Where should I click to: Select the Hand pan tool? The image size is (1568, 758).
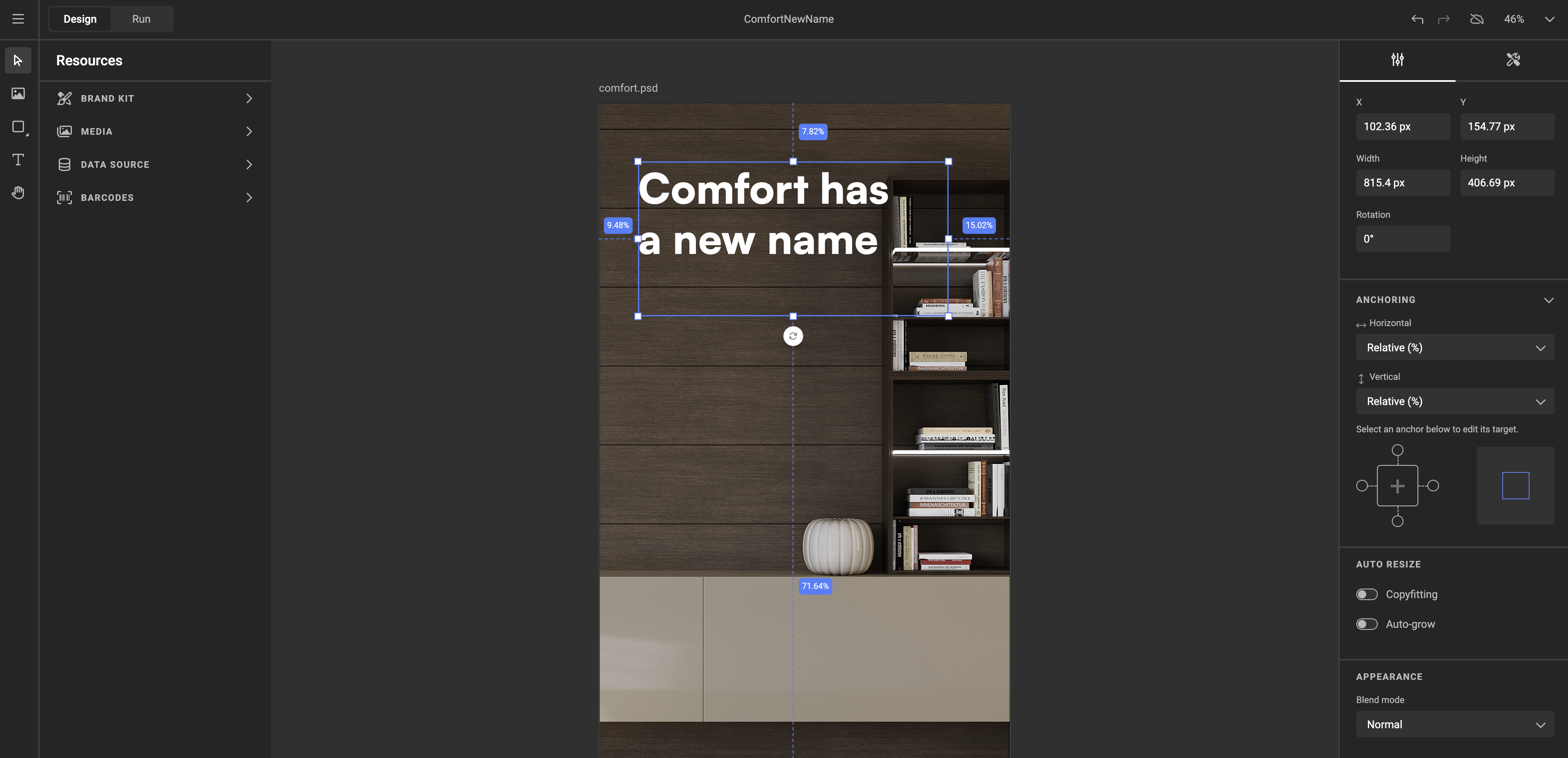[x=18, y=193]
